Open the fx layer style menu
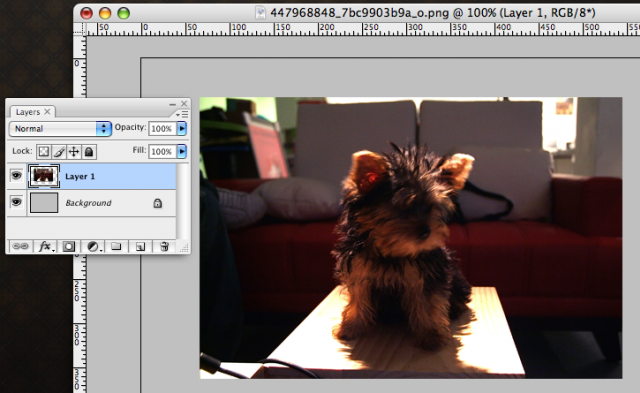 (x=45, y=246)
